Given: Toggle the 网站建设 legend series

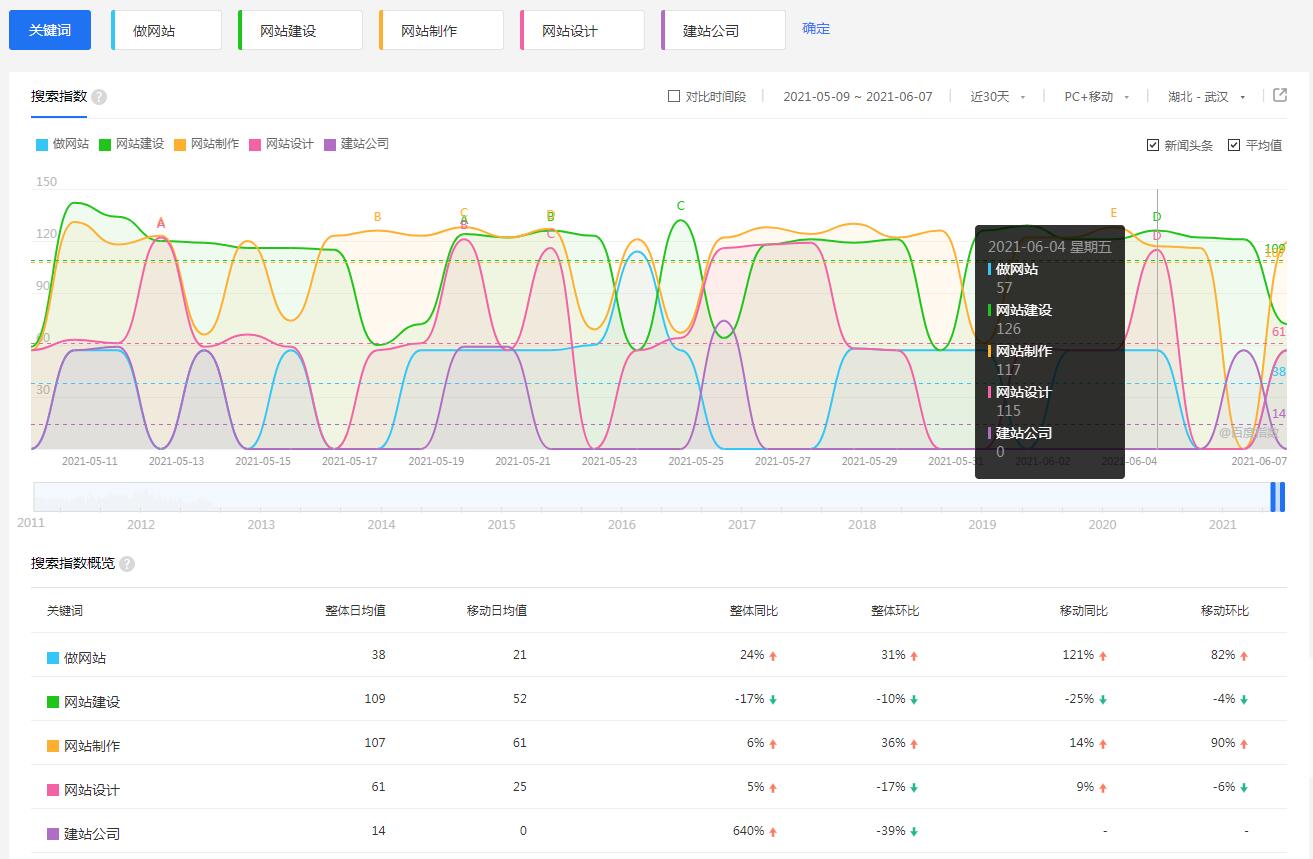Looking at the screenshot, I should pos(131,144).
